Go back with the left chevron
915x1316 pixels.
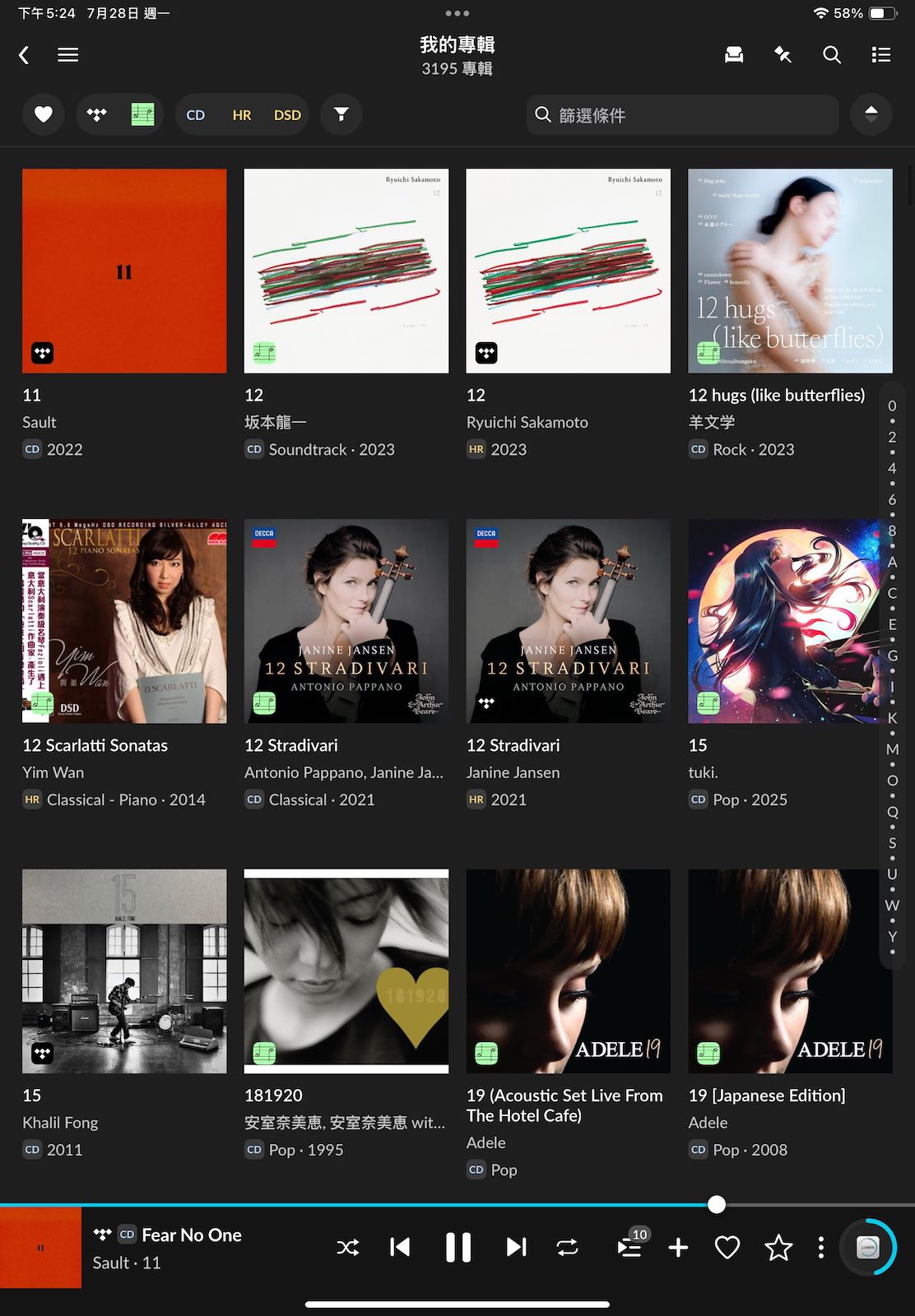(24, 55)
